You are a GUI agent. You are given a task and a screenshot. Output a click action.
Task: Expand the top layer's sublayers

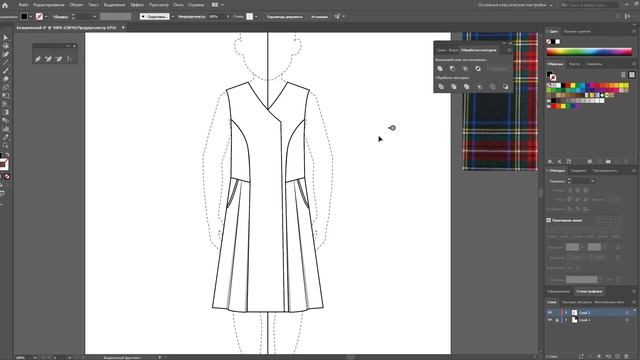(x=566, y=313)
